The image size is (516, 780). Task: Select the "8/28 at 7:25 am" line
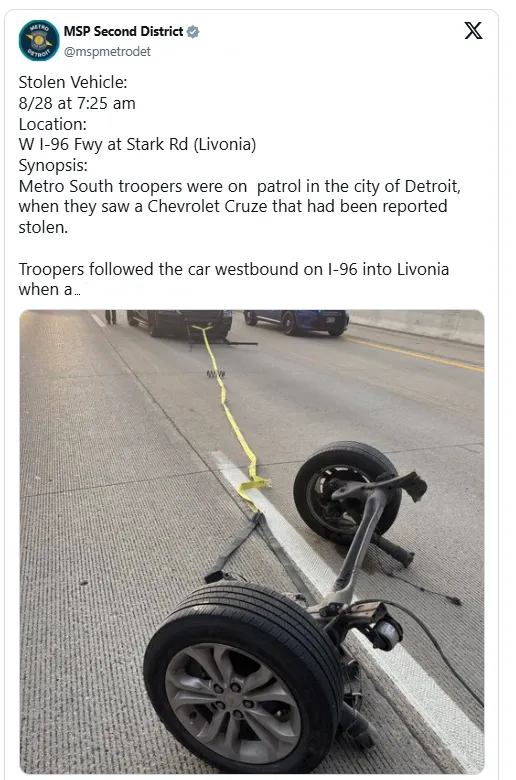pyautogui.click(x=77, y=103)
